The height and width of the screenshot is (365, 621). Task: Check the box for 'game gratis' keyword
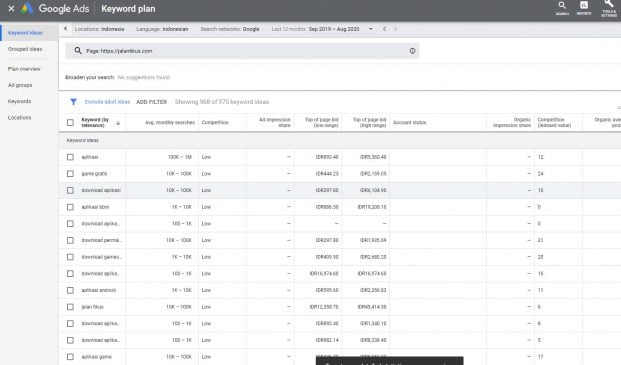[x=70, y=174]
